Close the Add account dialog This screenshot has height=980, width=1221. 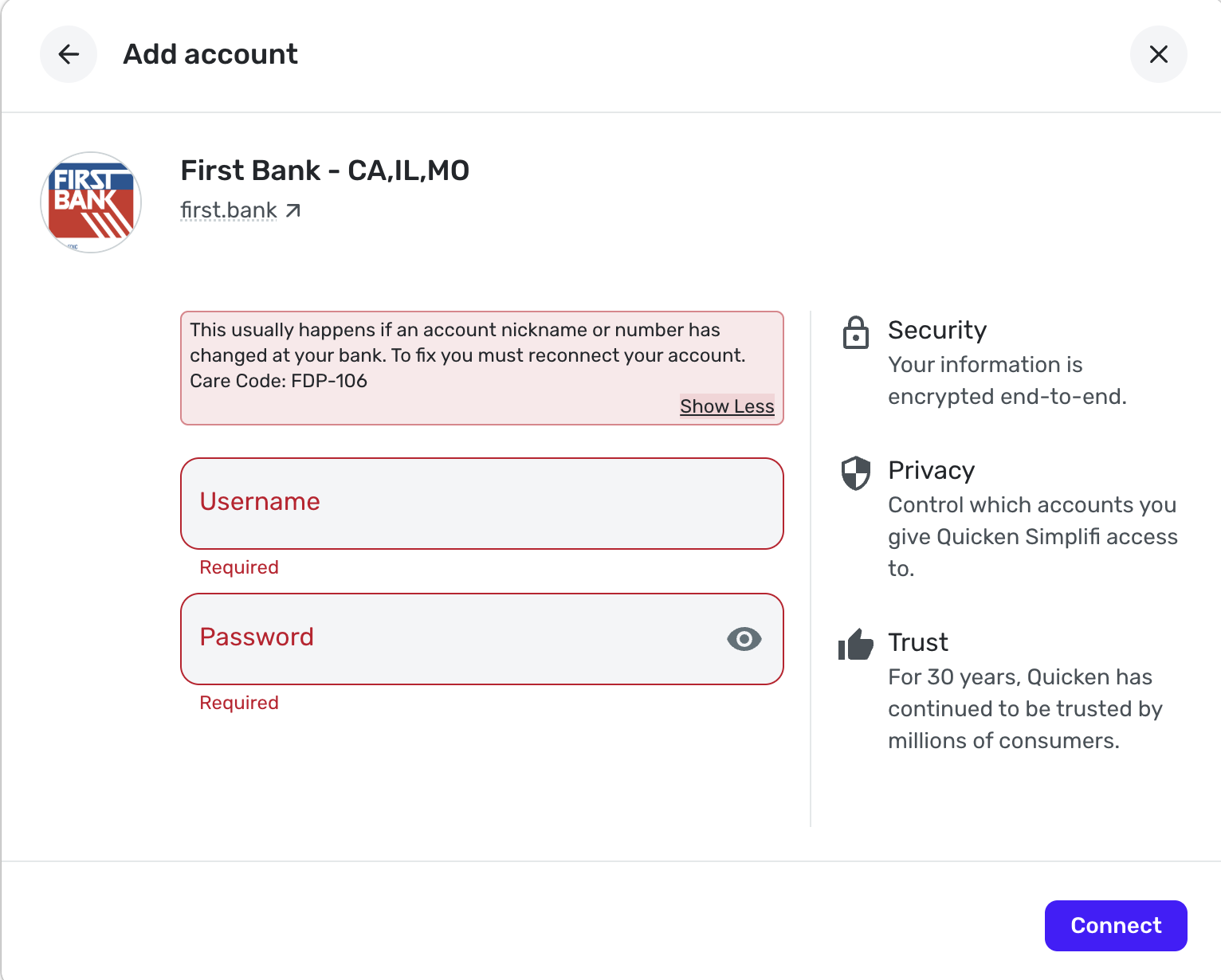[x=1158, y=54]
